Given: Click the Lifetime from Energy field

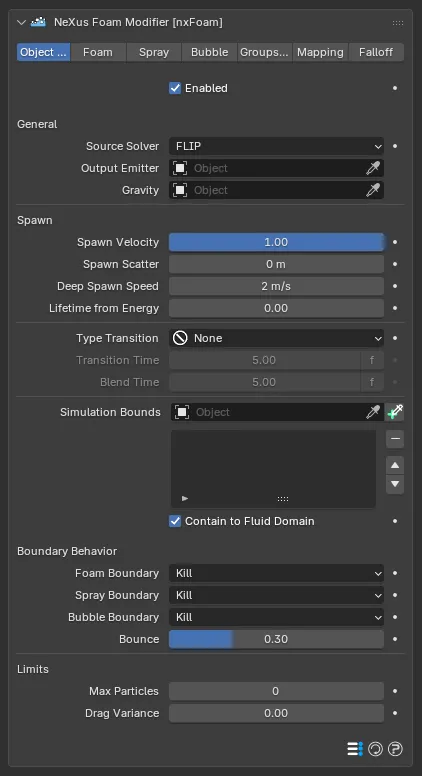Looking at the screenshot, I should point(277,308).
